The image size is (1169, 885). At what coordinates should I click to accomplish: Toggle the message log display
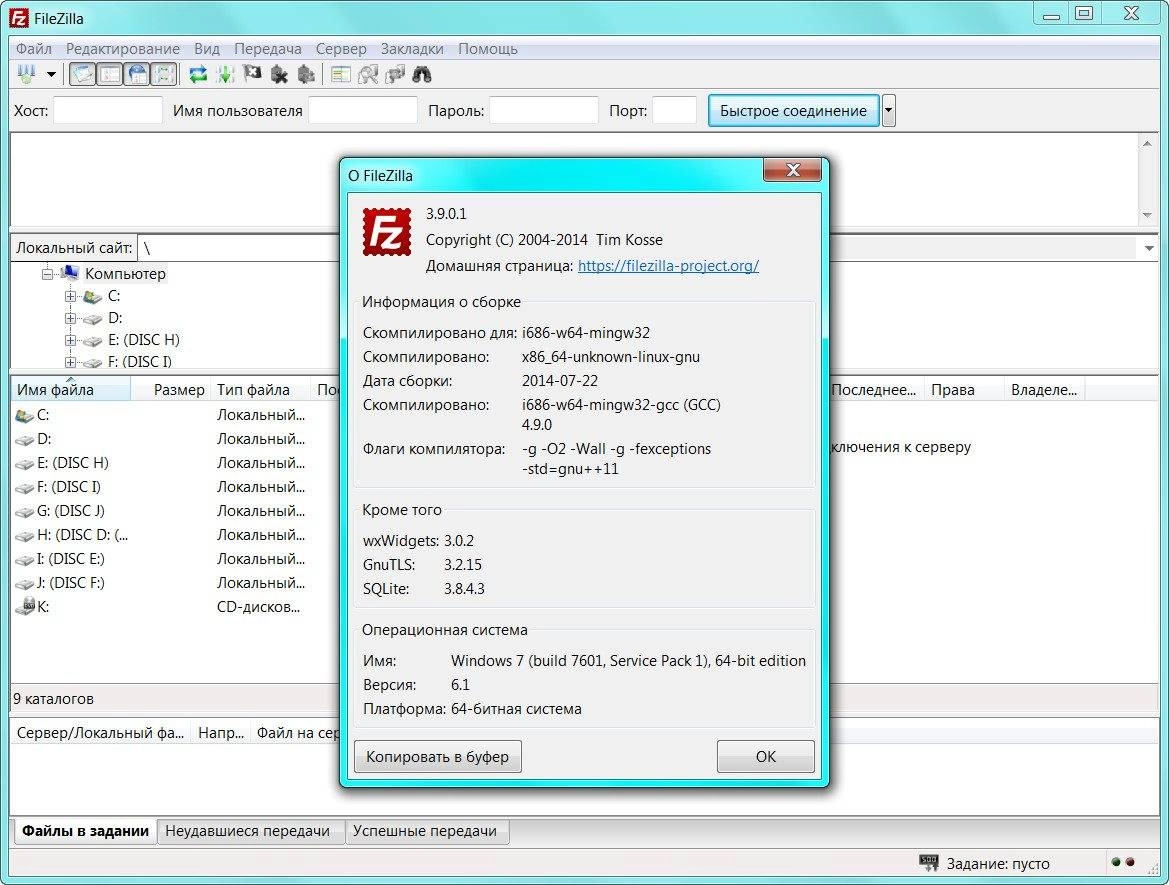(83, 75)
